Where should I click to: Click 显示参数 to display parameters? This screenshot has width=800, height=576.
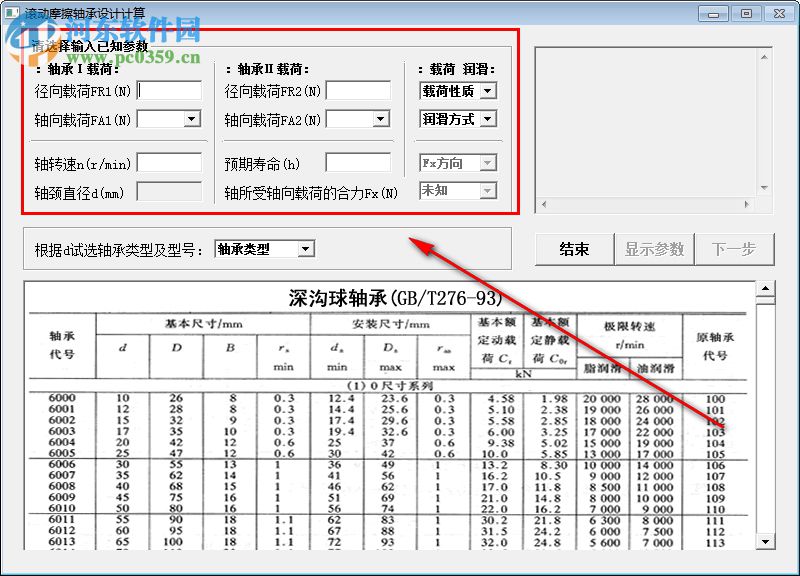pos(655,249)
